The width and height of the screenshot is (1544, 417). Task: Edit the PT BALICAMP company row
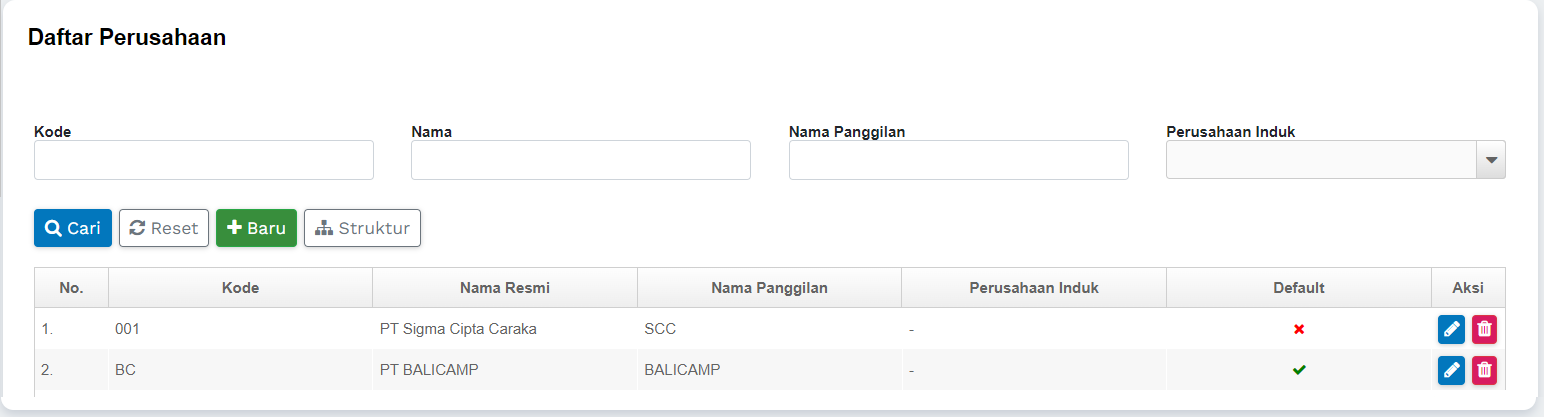tap(1451, 370)
